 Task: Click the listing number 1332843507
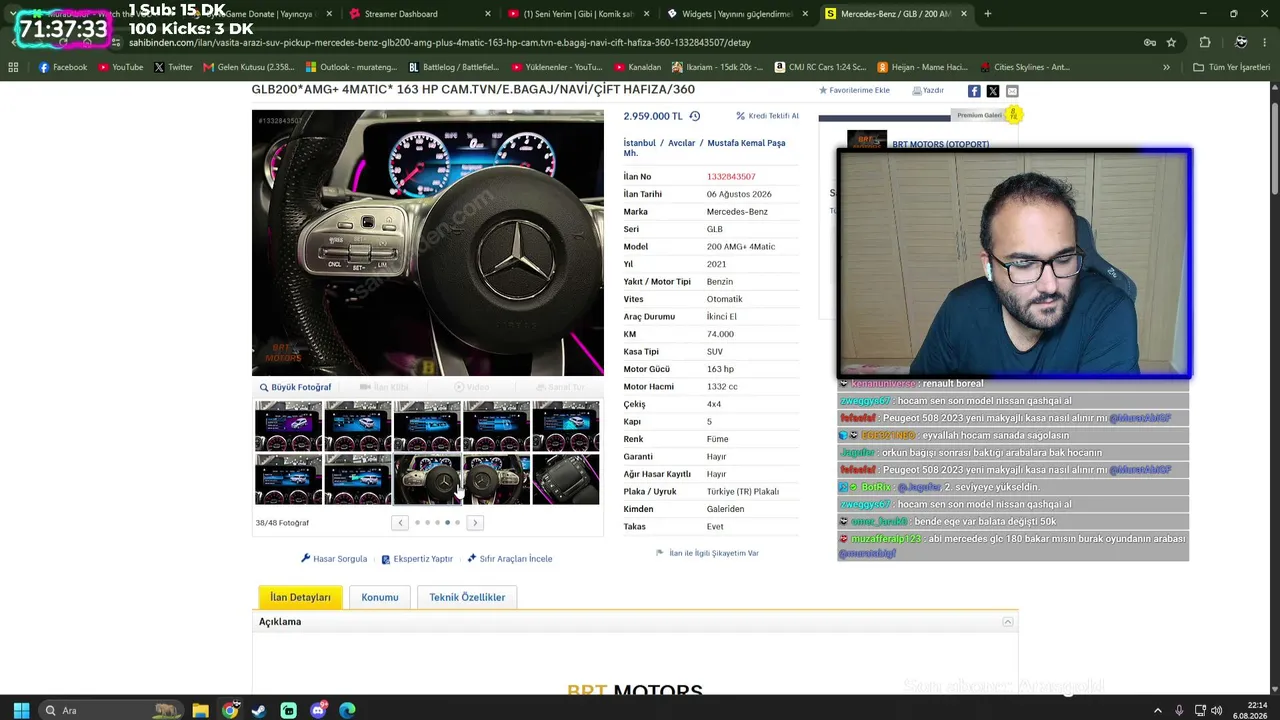point(731,177)
